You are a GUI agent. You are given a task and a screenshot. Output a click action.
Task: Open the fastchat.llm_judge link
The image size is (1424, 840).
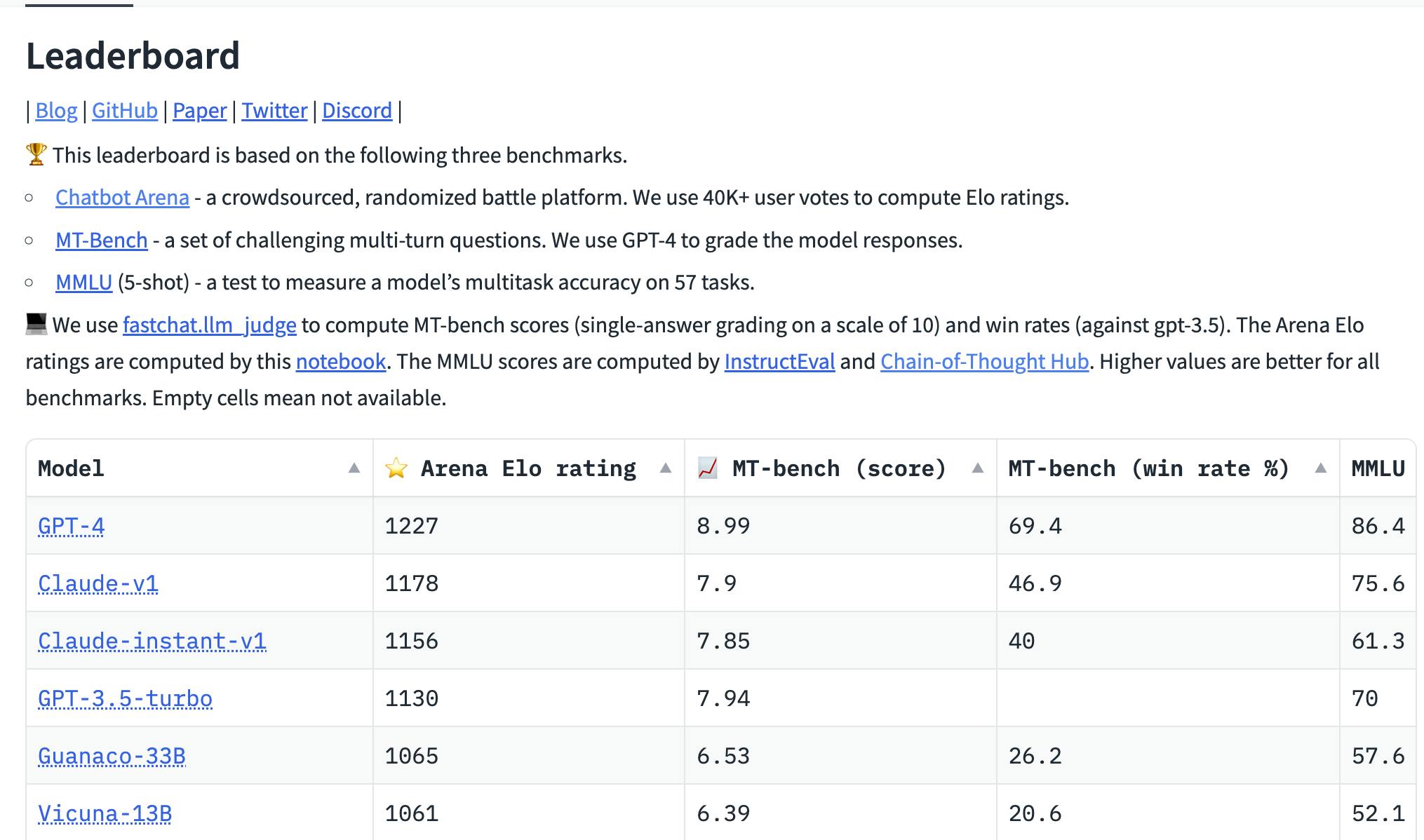[x=209, y=325]
